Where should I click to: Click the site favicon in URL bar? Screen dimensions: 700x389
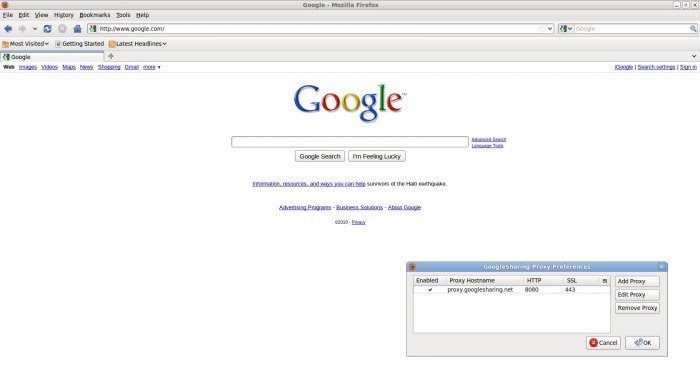click(x=93, y=29)
